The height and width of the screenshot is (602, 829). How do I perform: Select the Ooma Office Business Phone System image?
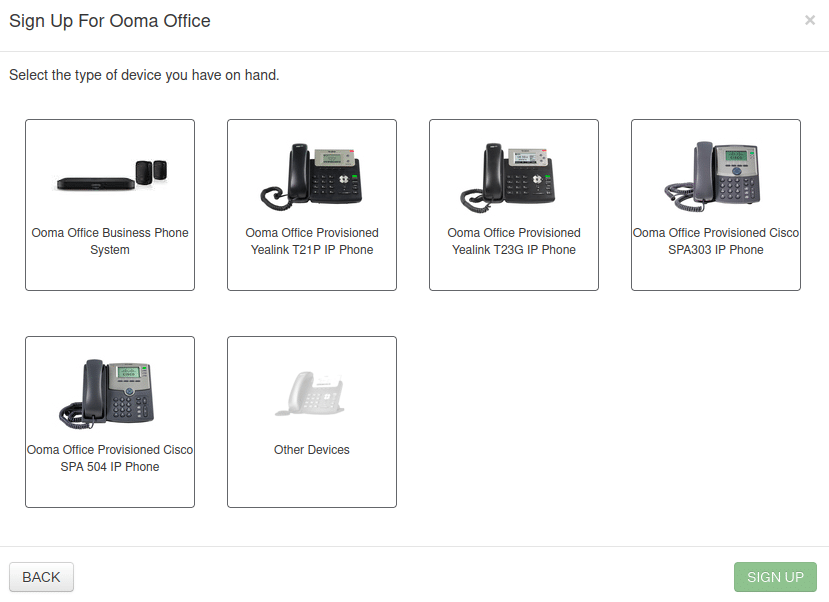[x=112, y=175]
